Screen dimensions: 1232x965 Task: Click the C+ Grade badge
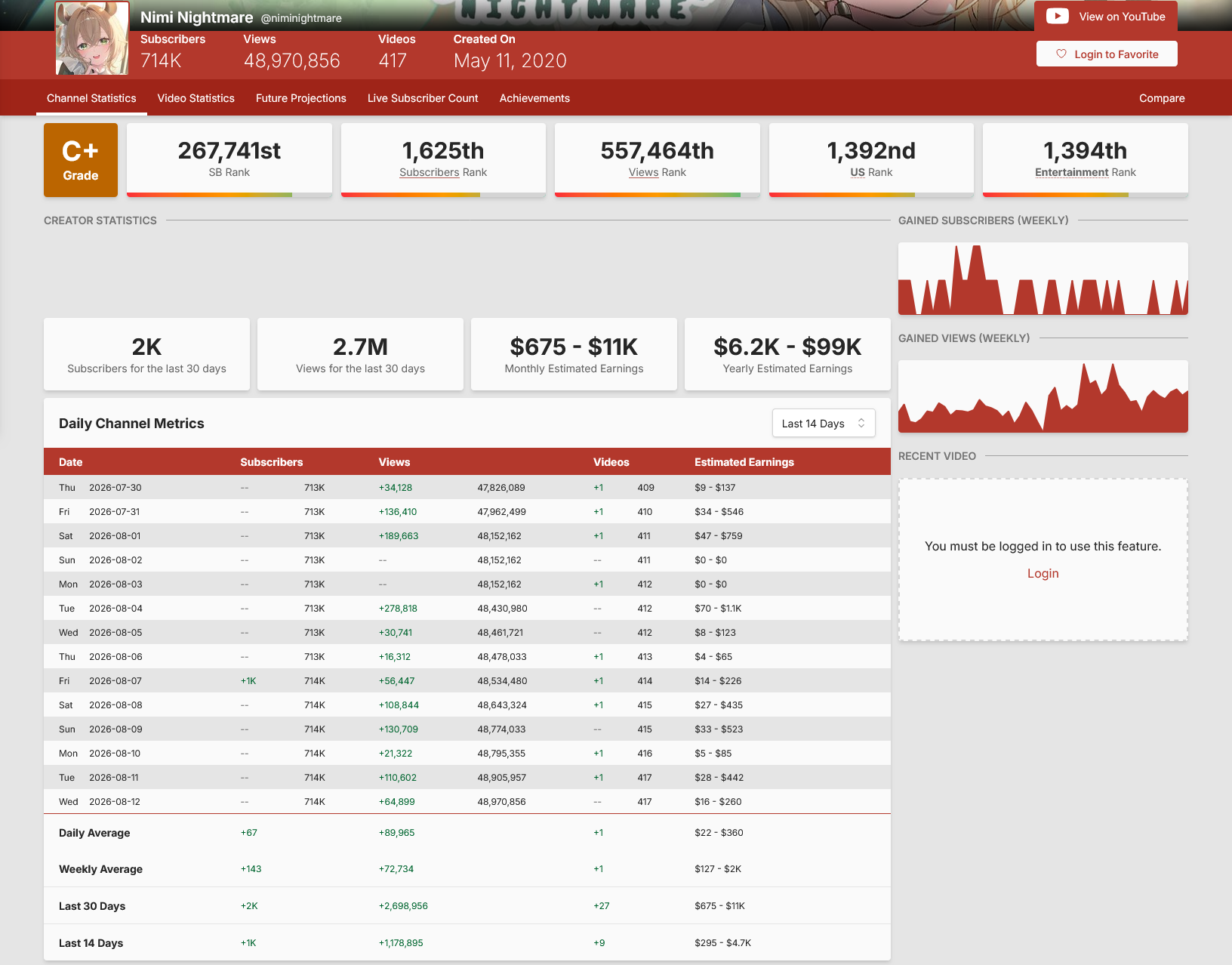pos(81,160)
